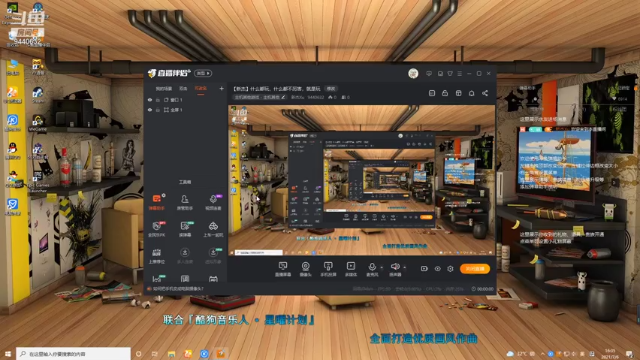Click the share icon near the room title
This screenshot has height=360, width=640.
pyautogui.click(x=485, y=93)
